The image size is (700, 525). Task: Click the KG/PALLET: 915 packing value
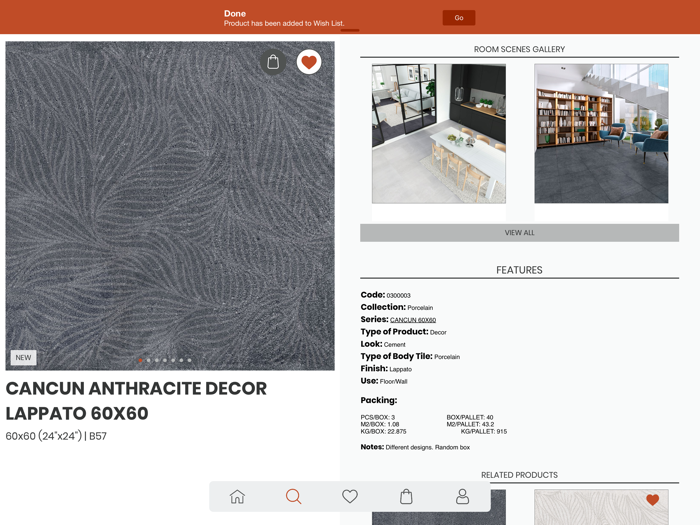(484, 432)
